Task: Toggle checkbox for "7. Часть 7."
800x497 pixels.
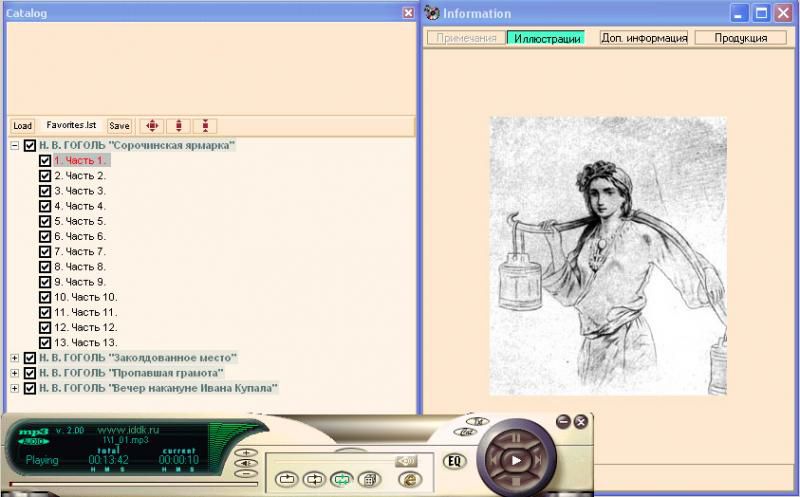Action: [x=45, y=252]
